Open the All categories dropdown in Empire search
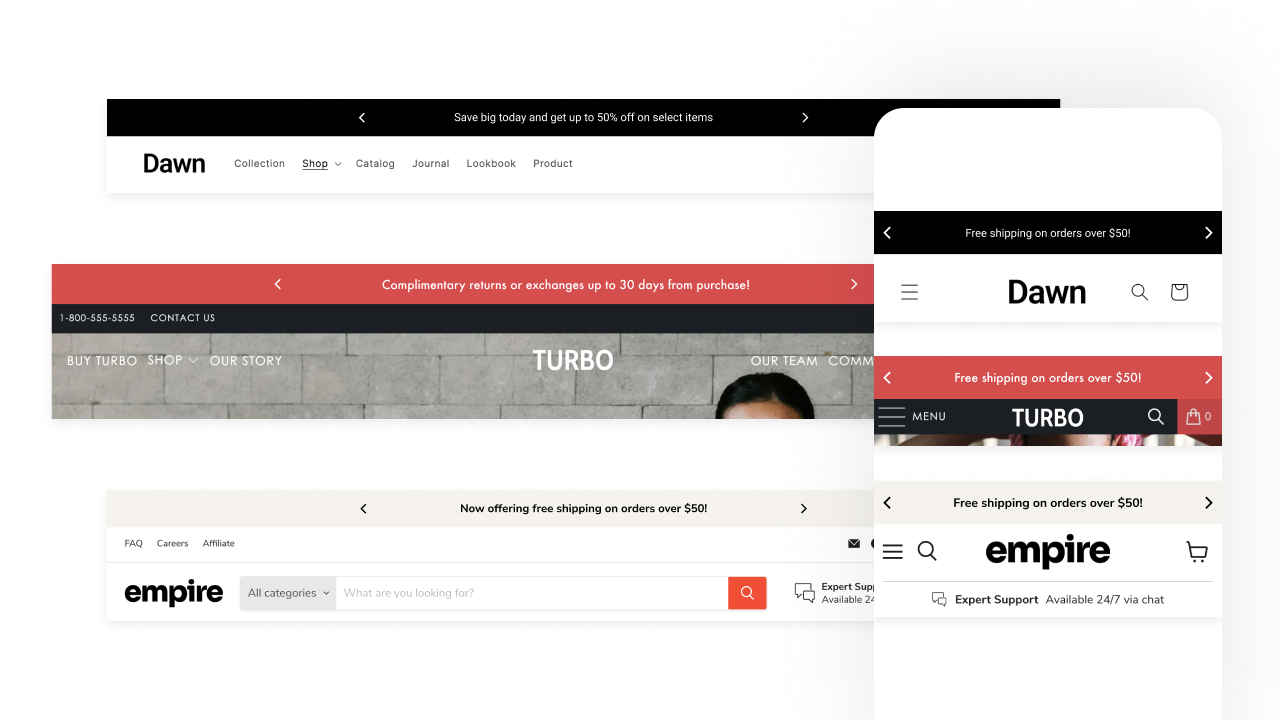The image size is (1280, 720). [x=288, y=593]
